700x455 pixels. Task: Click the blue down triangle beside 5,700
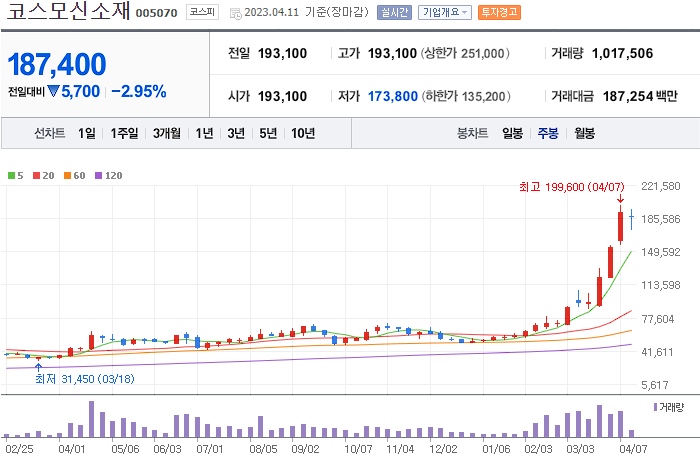click(x=54, y=92)
